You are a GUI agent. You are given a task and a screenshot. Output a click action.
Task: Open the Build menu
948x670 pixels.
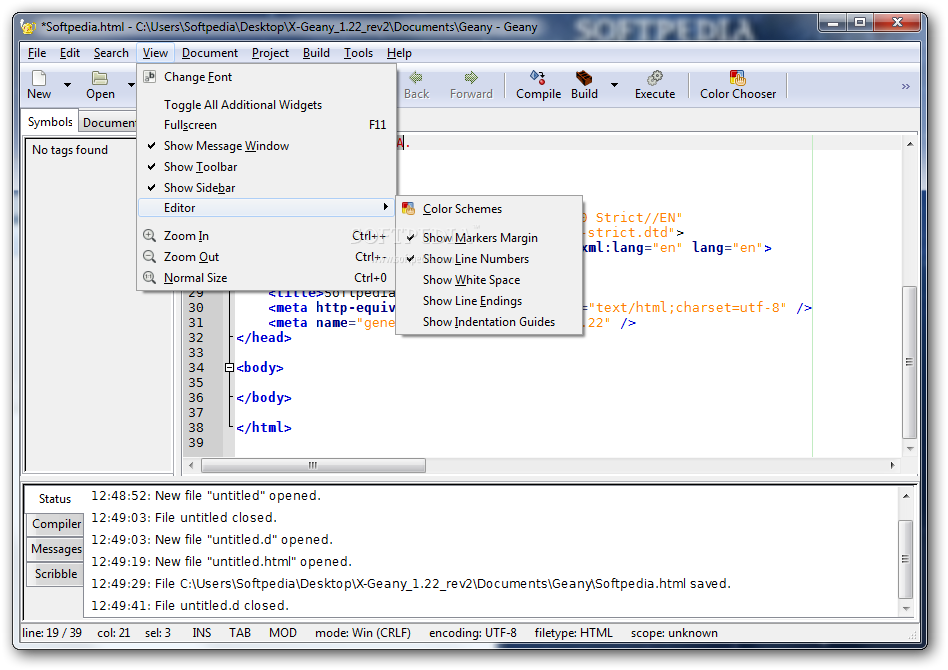click(316, 53)
